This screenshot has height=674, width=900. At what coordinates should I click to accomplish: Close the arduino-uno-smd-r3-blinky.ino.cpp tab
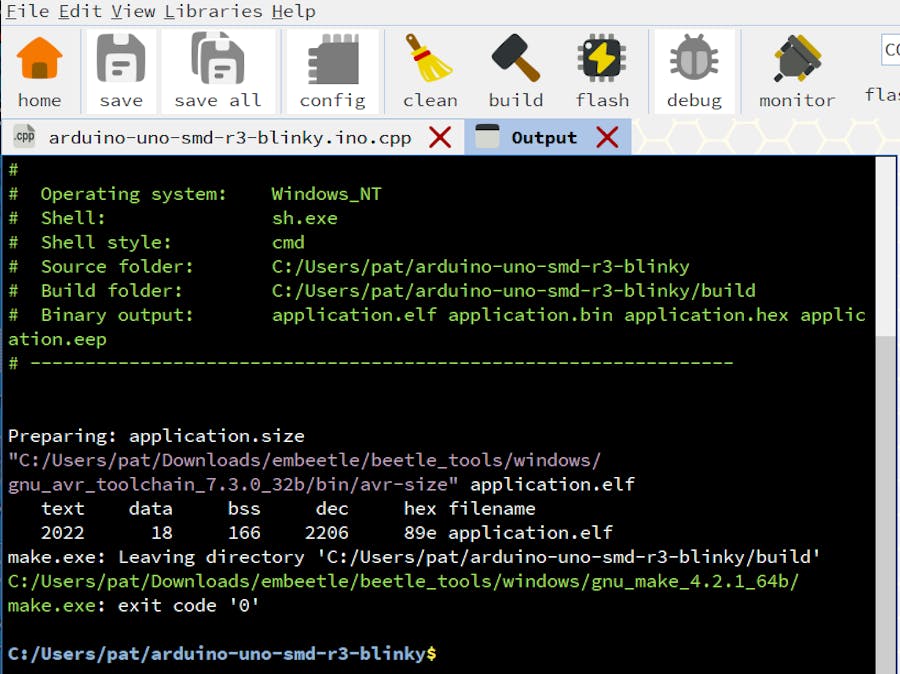click(x=440, y=138)
